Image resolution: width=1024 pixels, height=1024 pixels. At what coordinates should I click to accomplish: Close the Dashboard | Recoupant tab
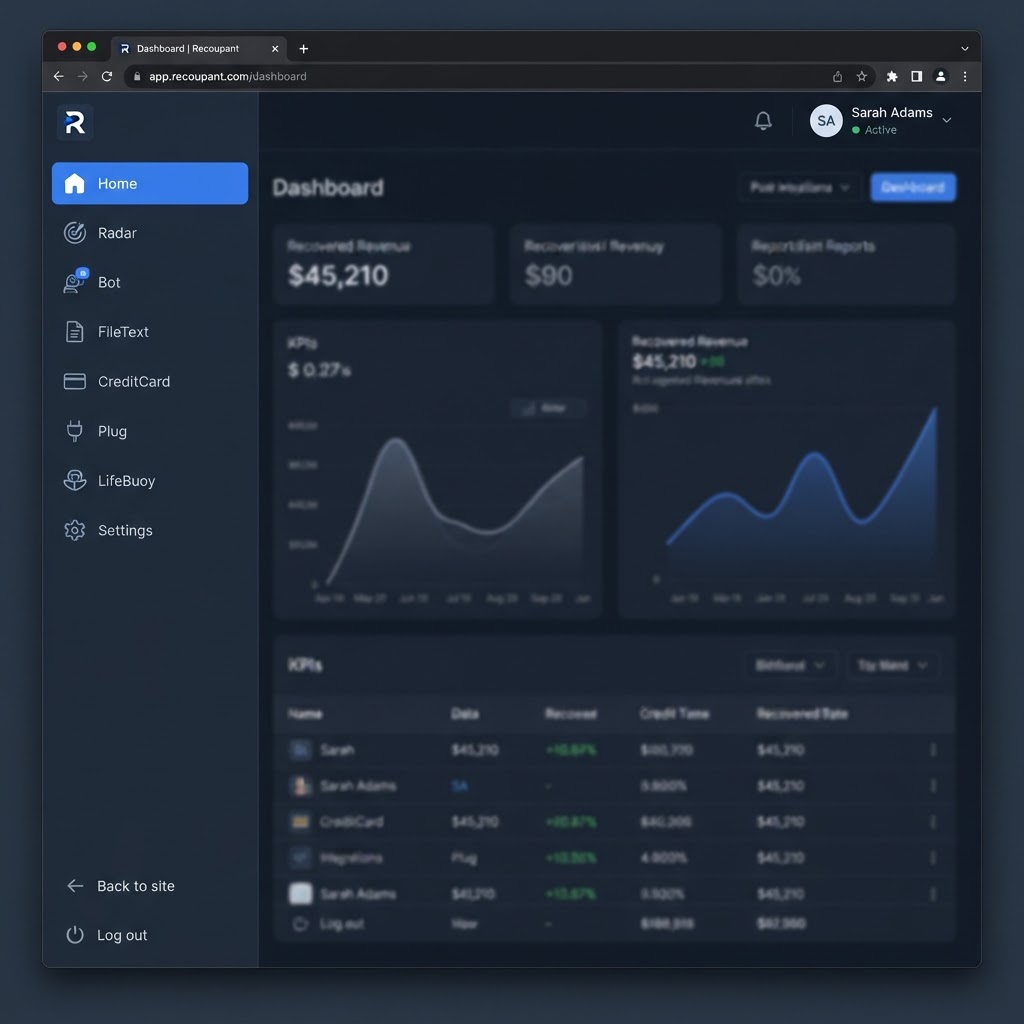pyautogui.click(x=275, y=49)
